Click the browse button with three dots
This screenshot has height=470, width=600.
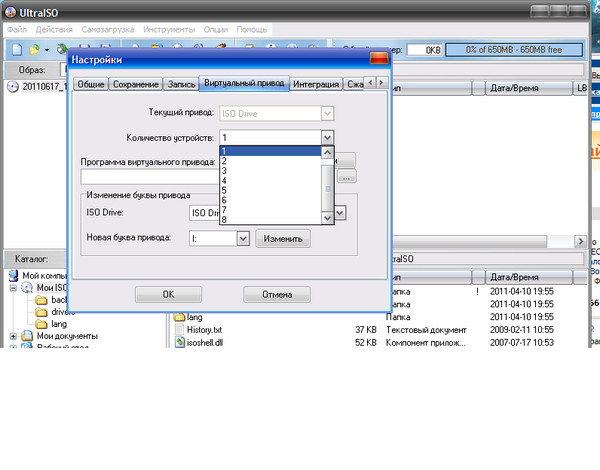click(346, 177)
